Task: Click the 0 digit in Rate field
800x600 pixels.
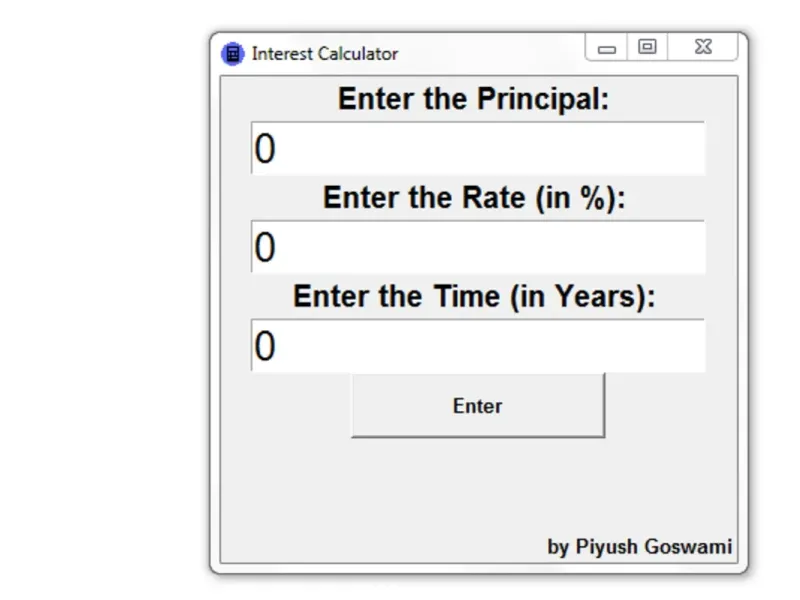Action: [264, 247]
